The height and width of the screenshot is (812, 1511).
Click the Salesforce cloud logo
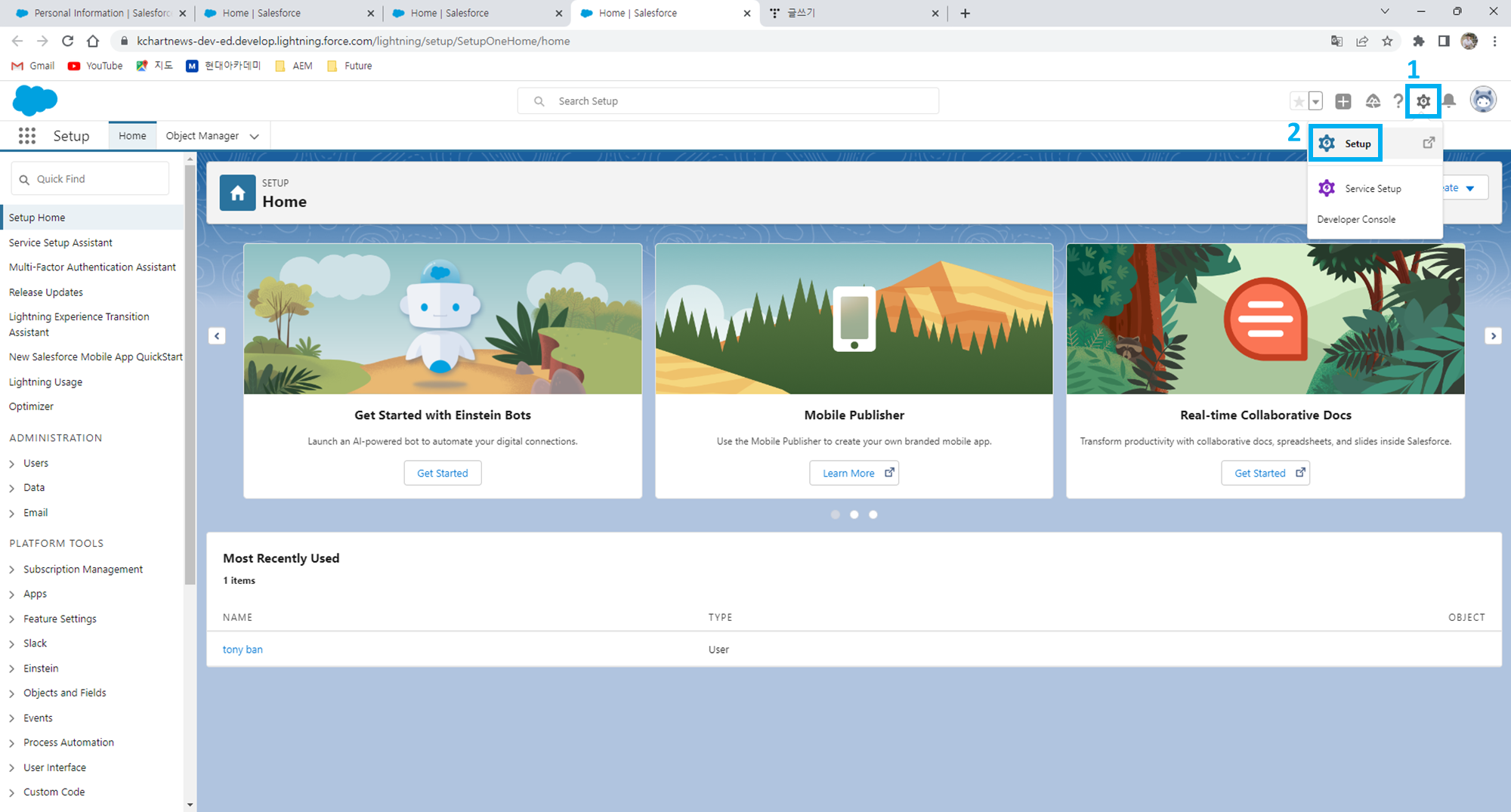pyautogui.click(x=35, y=100)
